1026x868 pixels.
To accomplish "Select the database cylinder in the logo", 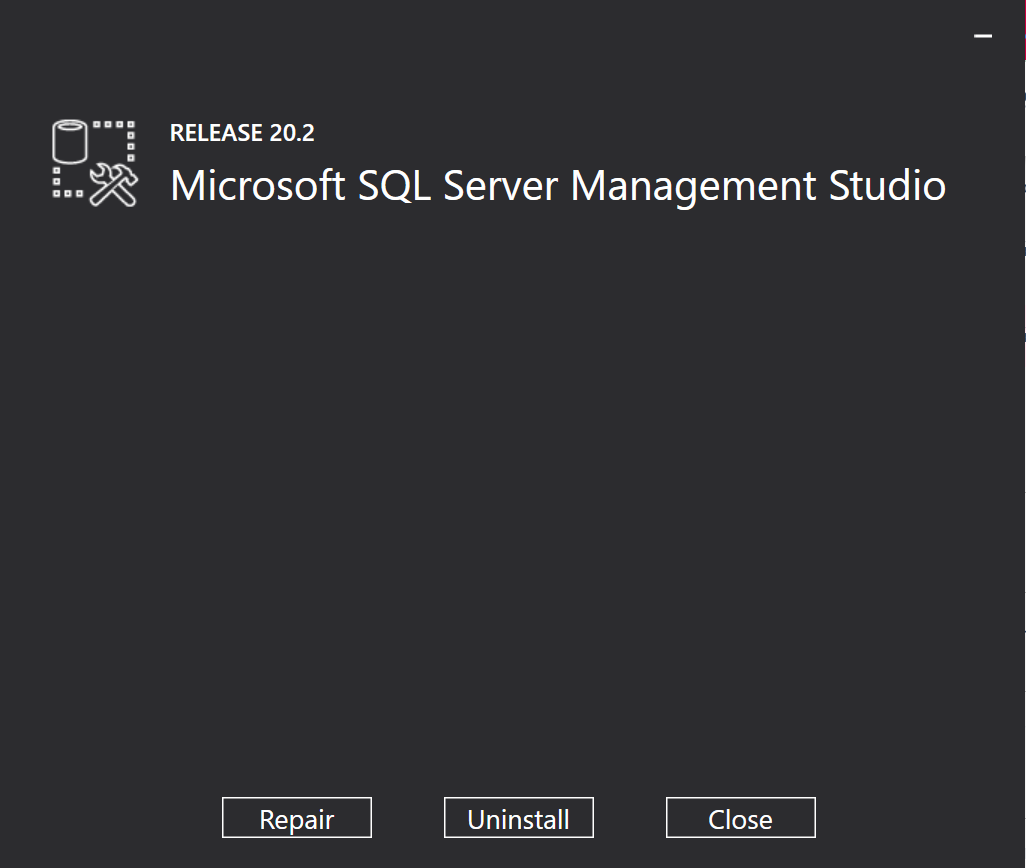I will pyautogui.click(x=69, y=142).
